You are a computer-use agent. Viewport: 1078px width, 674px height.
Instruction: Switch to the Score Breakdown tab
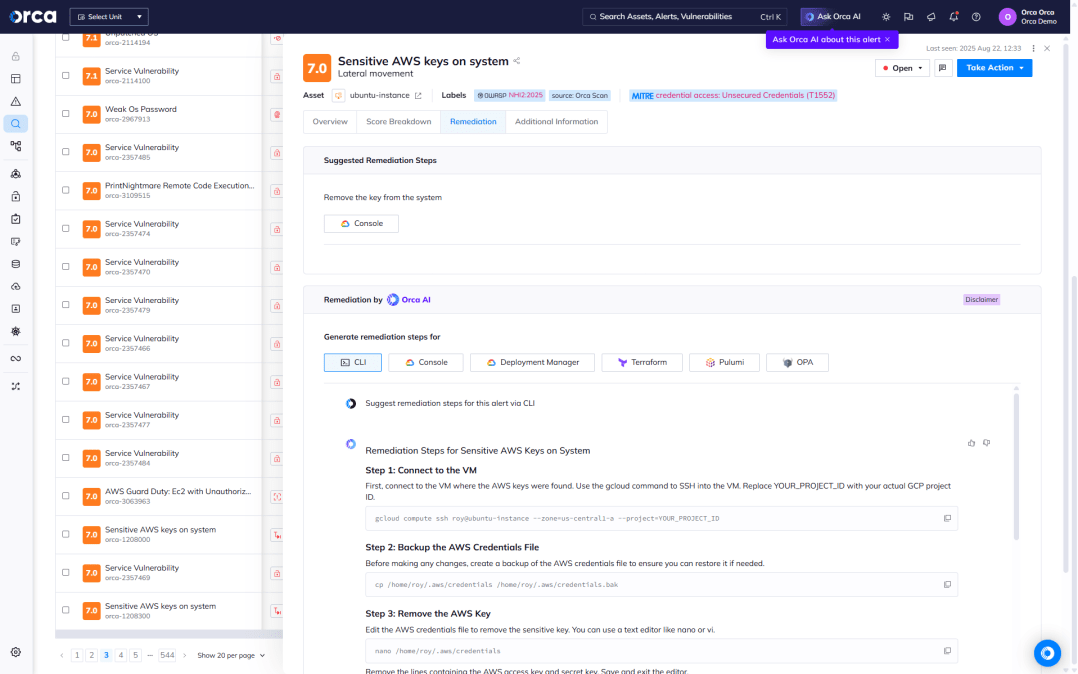(x=398, y=122)
